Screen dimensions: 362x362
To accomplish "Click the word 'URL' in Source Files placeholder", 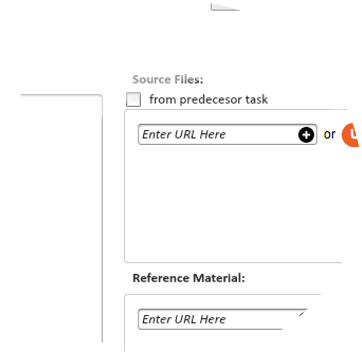I will point(185,134).
